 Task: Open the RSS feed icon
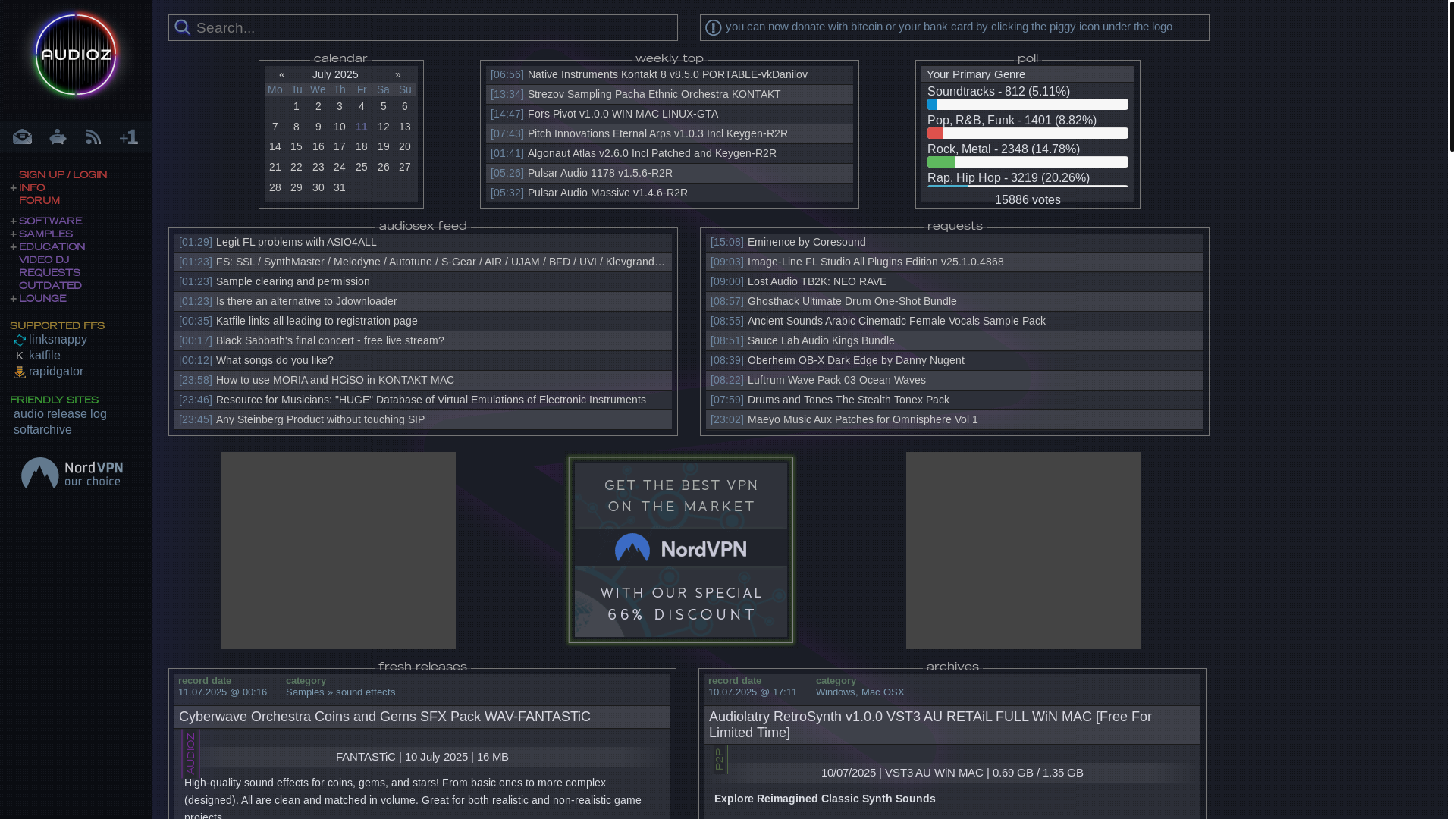tap(93, 136)
